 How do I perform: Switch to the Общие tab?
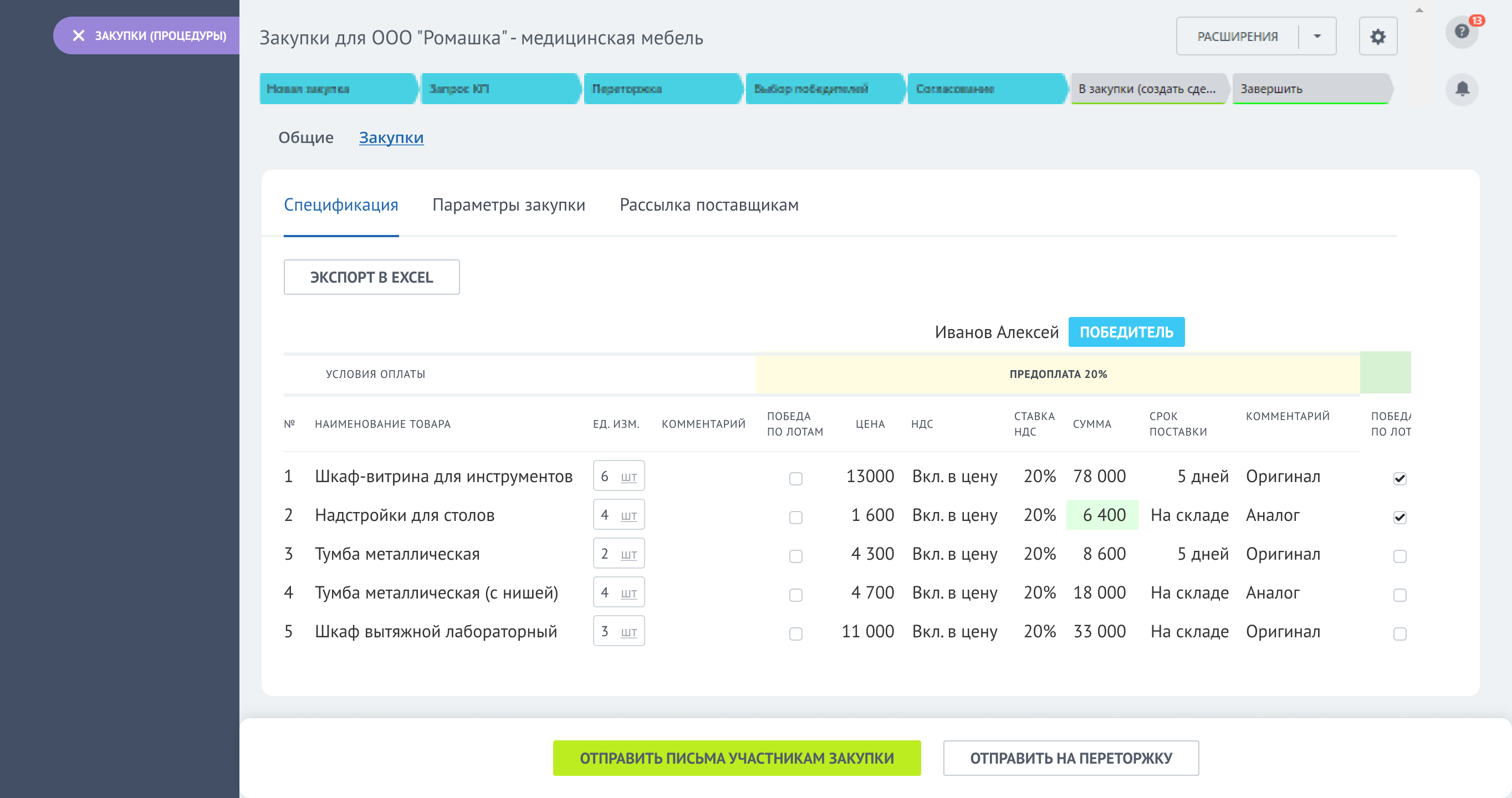pos(306,137)
